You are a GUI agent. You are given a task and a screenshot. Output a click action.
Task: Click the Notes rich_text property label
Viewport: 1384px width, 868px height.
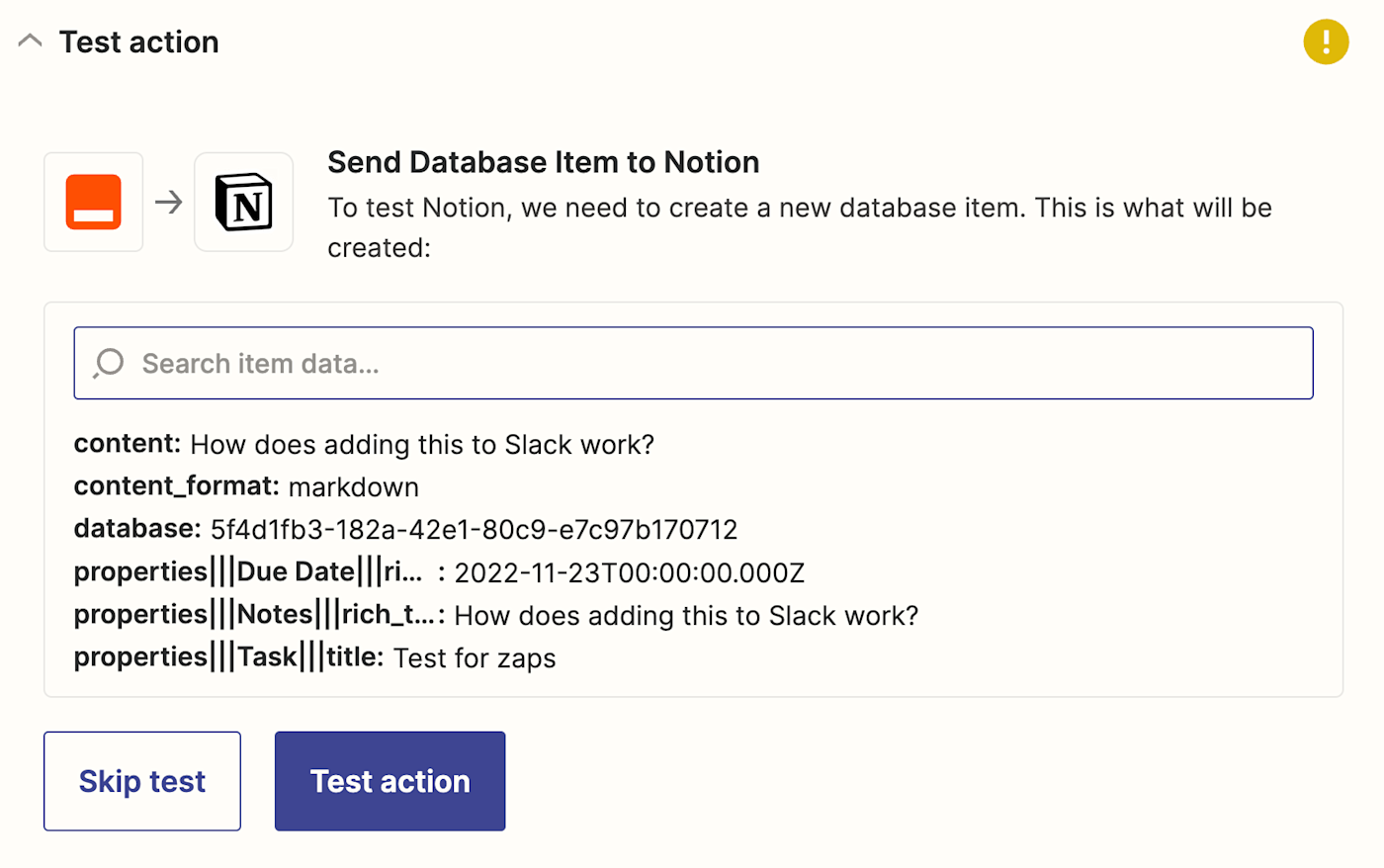click(x=254, y=615)
